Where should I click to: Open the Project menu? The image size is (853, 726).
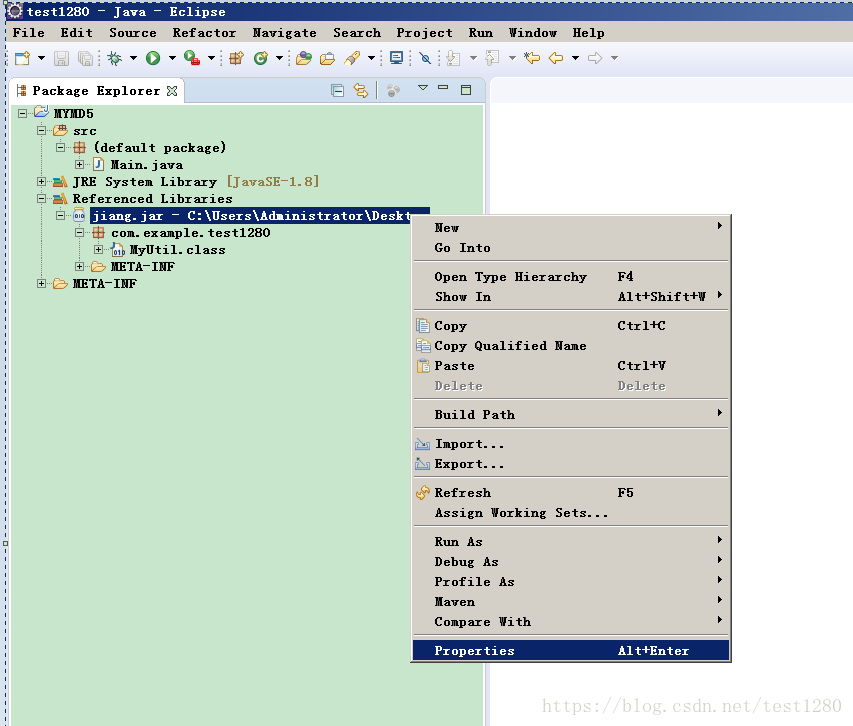(424, 33)
